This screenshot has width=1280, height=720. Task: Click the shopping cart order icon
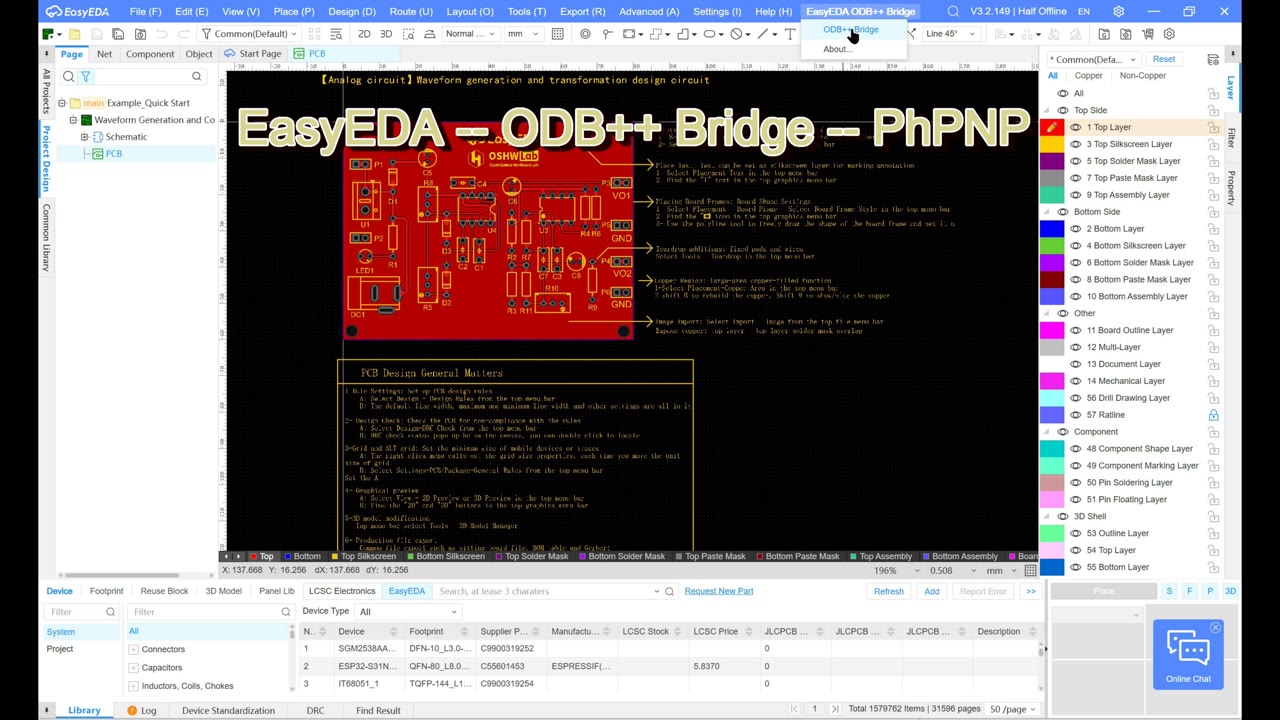pos(1147,34)
